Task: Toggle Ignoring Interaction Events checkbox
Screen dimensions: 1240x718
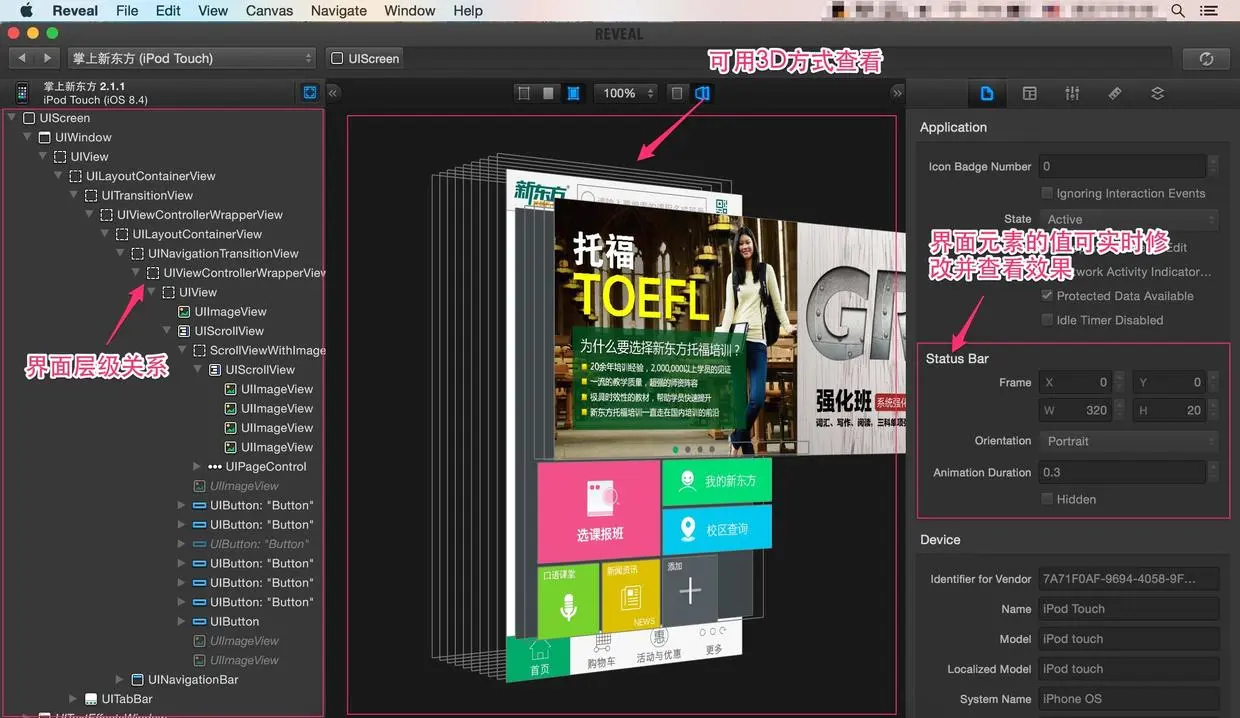Action: tap(1047, 193)
